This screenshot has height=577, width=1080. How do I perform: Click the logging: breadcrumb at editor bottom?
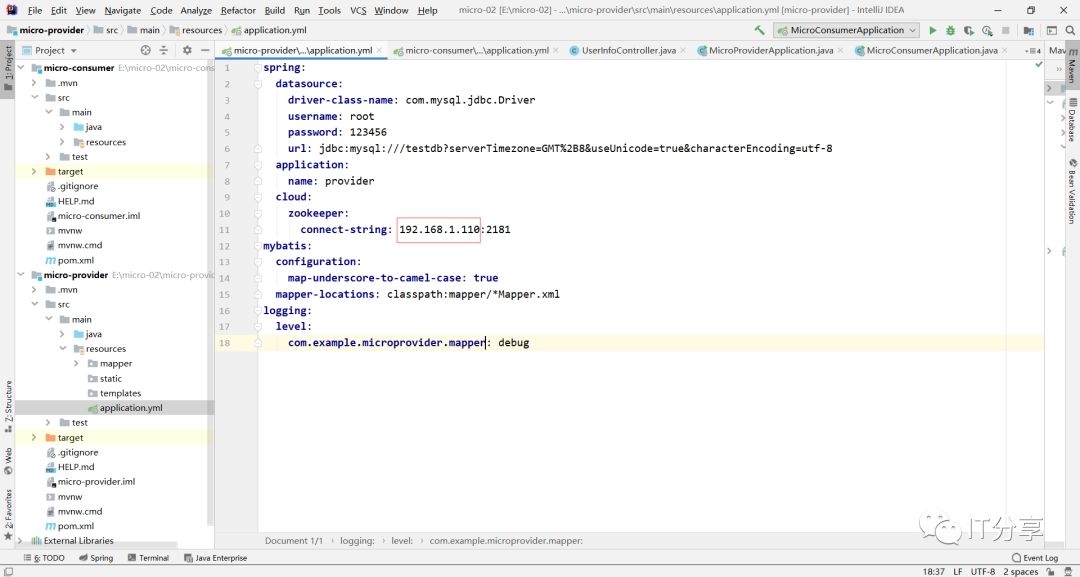(x=357, y=541)
